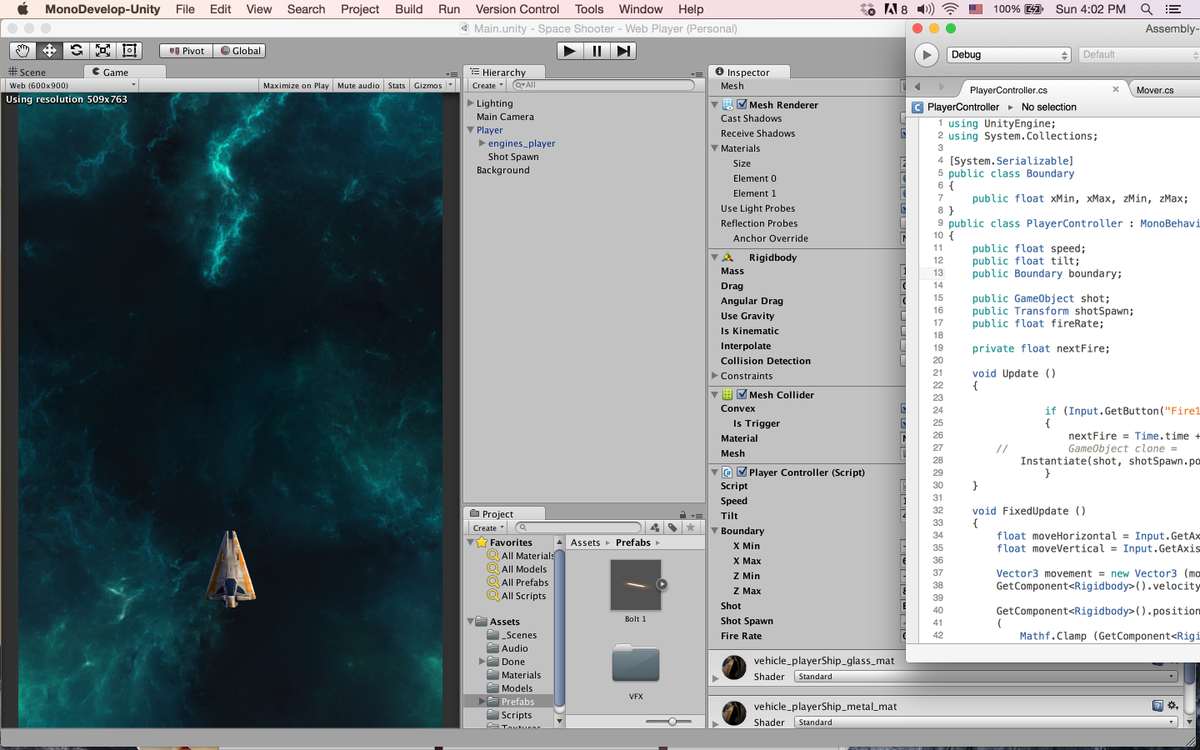Open the Project panel Create button
Screen dimensions: 1200x750
(x=488, y=527)
